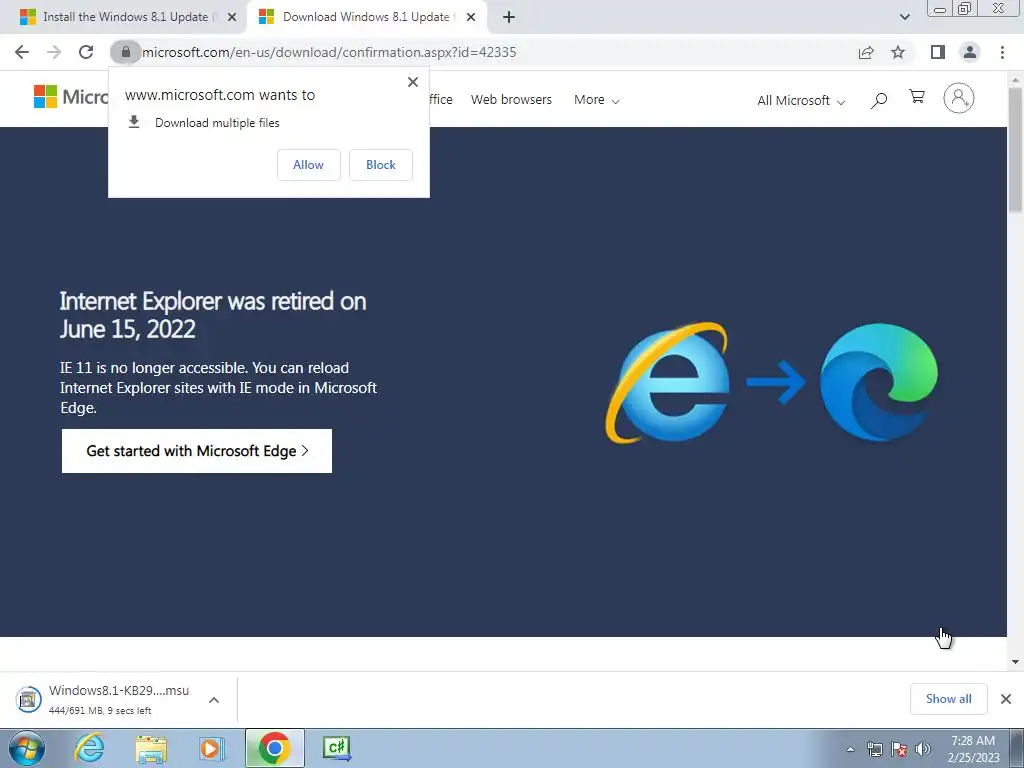The image size is (1024, 768).
Task: Expand the All Microsoft dropdown
Action: tap(801, 101)
